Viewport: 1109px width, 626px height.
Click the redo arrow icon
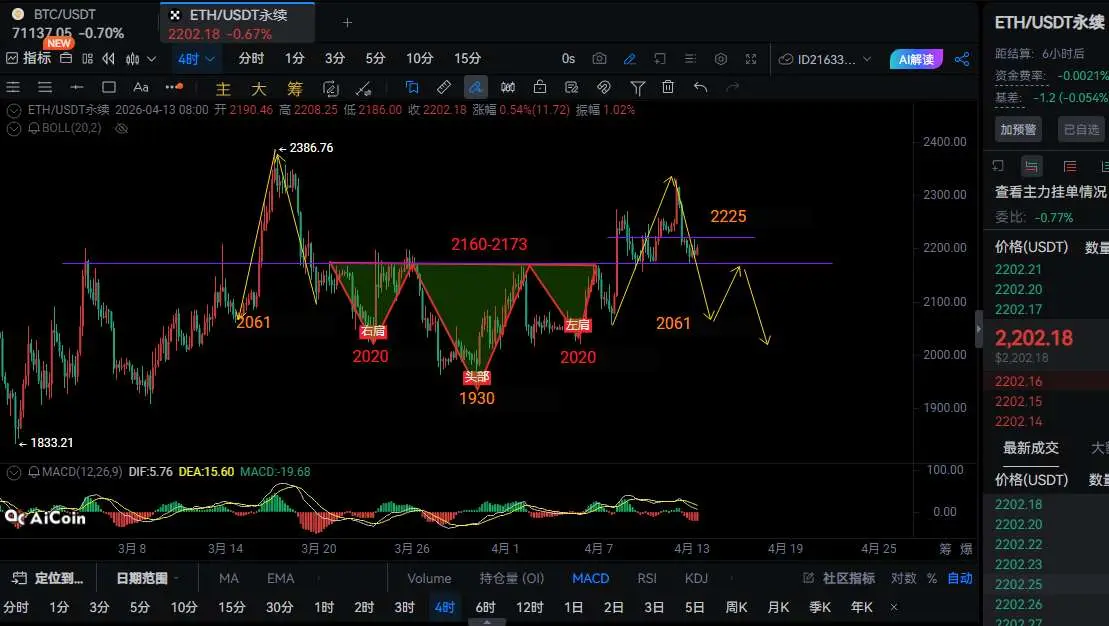[x=733, y=87]
